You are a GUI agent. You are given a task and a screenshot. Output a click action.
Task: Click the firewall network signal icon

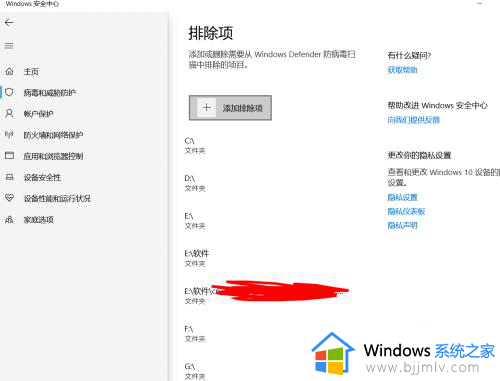[x=9, y=135]
